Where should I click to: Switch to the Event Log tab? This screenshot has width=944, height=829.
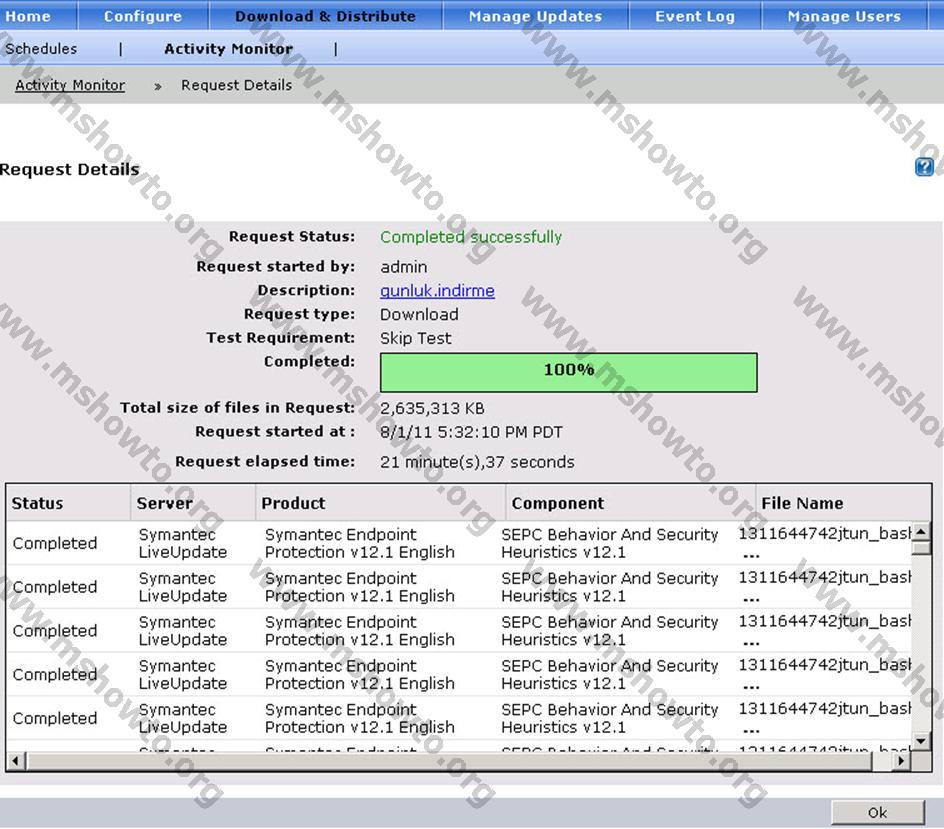(695, 16)
